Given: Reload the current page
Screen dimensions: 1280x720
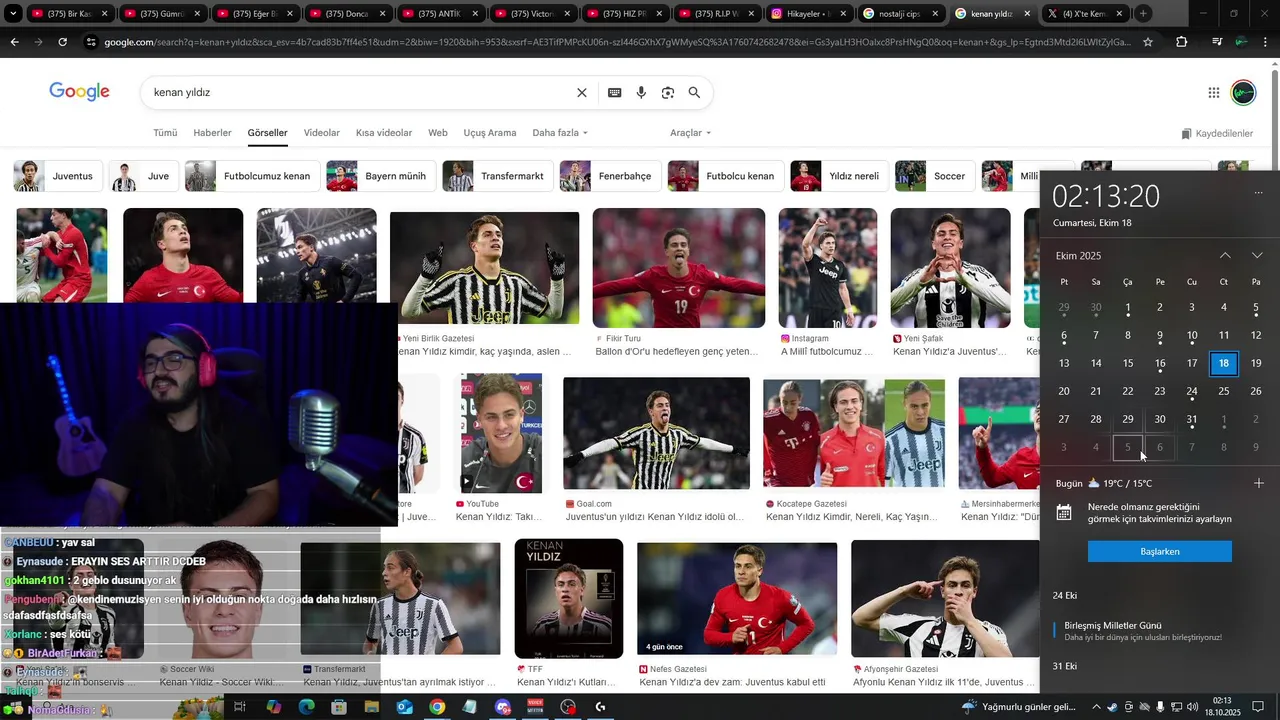Looking at the screenshot, I should tap(62, 42).
